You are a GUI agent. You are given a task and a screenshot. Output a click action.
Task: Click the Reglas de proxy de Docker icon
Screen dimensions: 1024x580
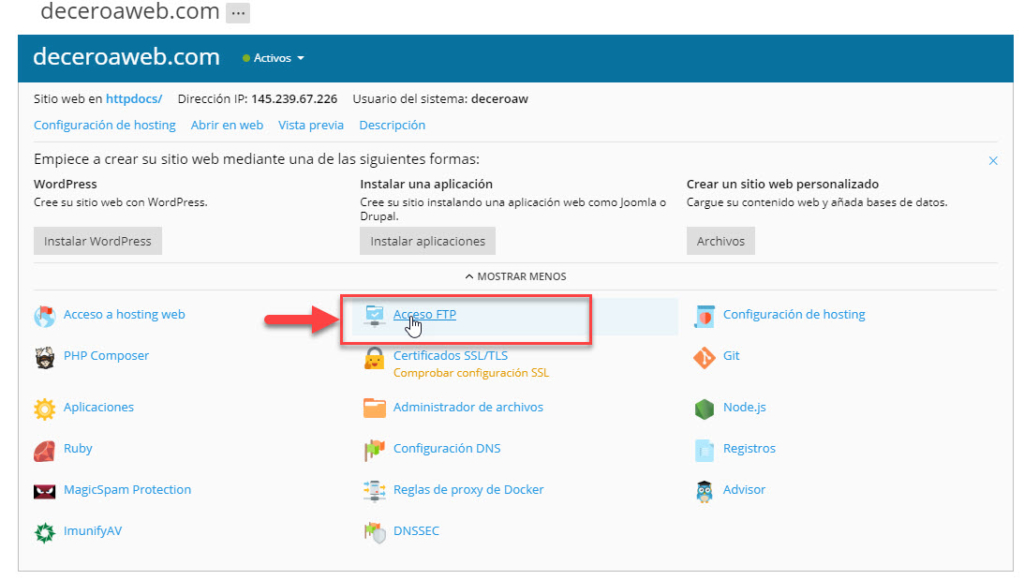374,491
